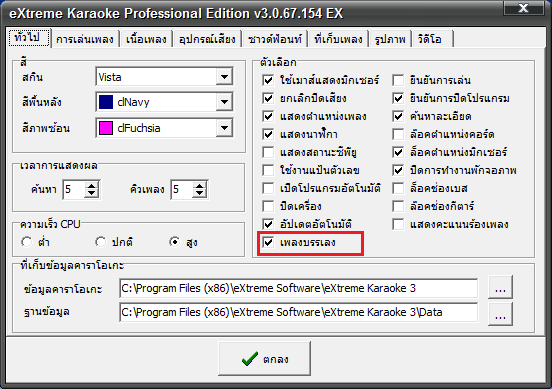The width and height of the screenshot is (552, 389).
Task: Open the การเล่นเพลง tab
Action: [x=85, y=39]
